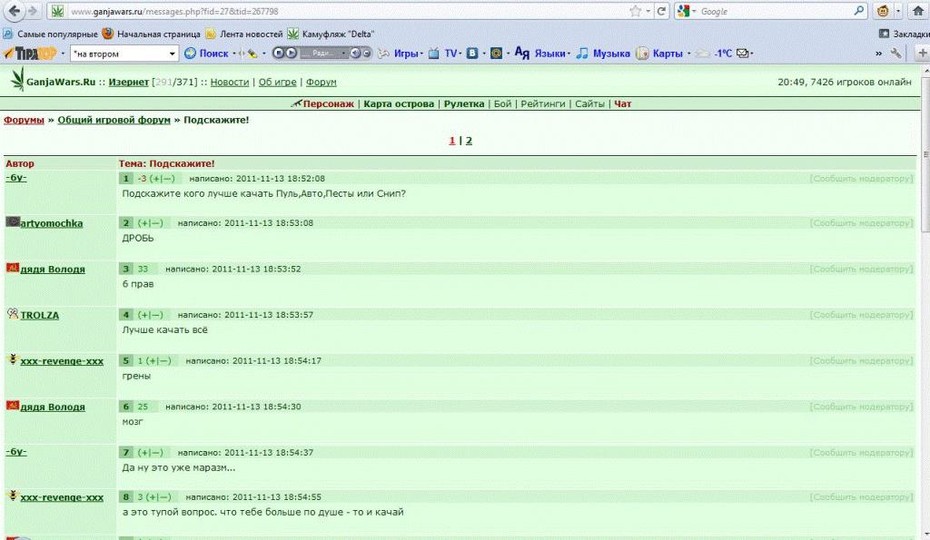930x540 pixels.
Task: Open author TROLZA's profile
Action: 40,315
